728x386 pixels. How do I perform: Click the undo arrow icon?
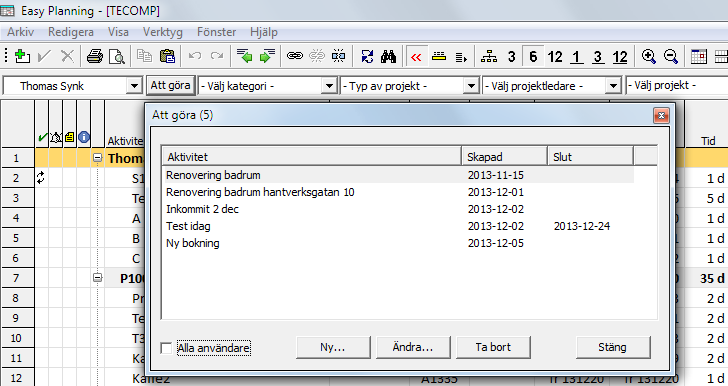(x=195, y=56)
